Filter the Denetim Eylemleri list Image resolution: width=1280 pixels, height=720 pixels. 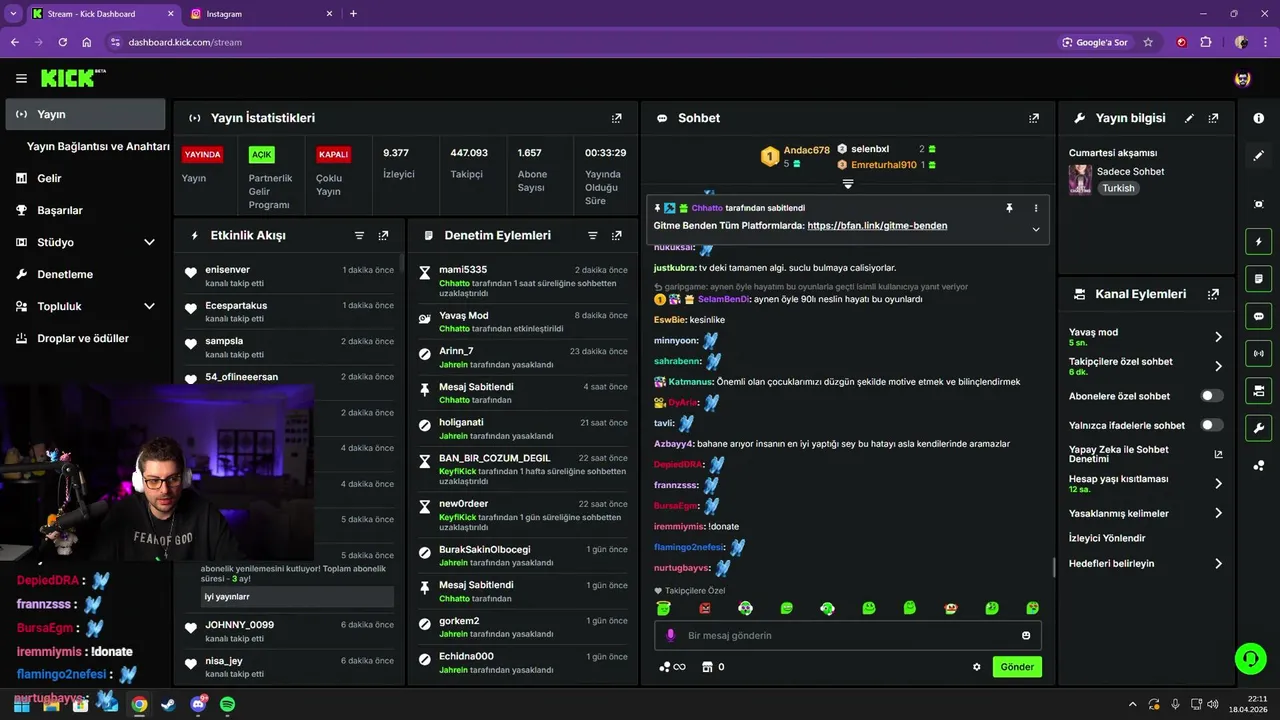pyautogui.click(x=593, y=235)
